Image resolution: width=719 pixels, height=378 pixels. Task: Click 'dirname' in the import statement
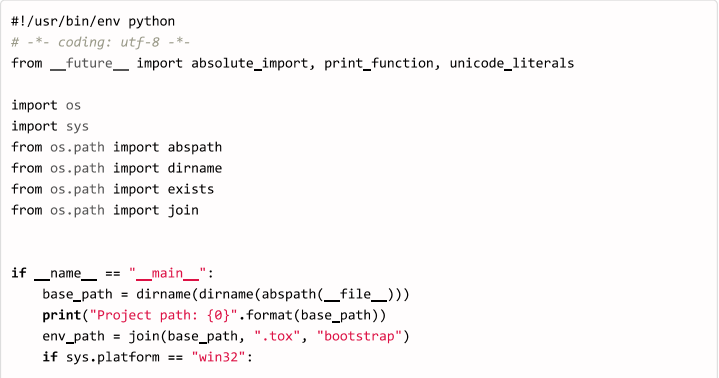pyautogui.click(x=195, y=168)
